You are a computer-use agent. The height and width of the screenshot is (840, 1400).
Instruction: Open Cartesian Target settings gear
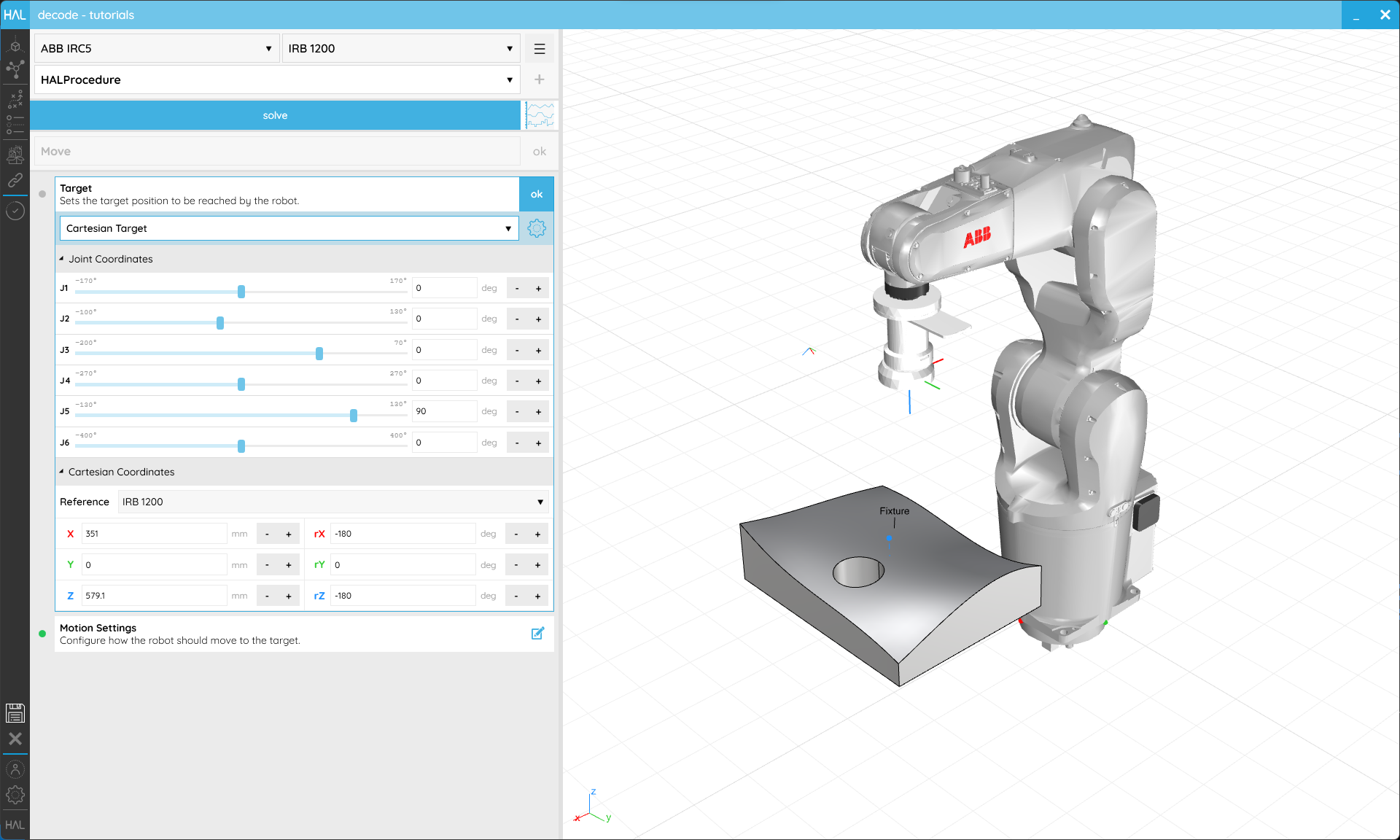(537, 228)
